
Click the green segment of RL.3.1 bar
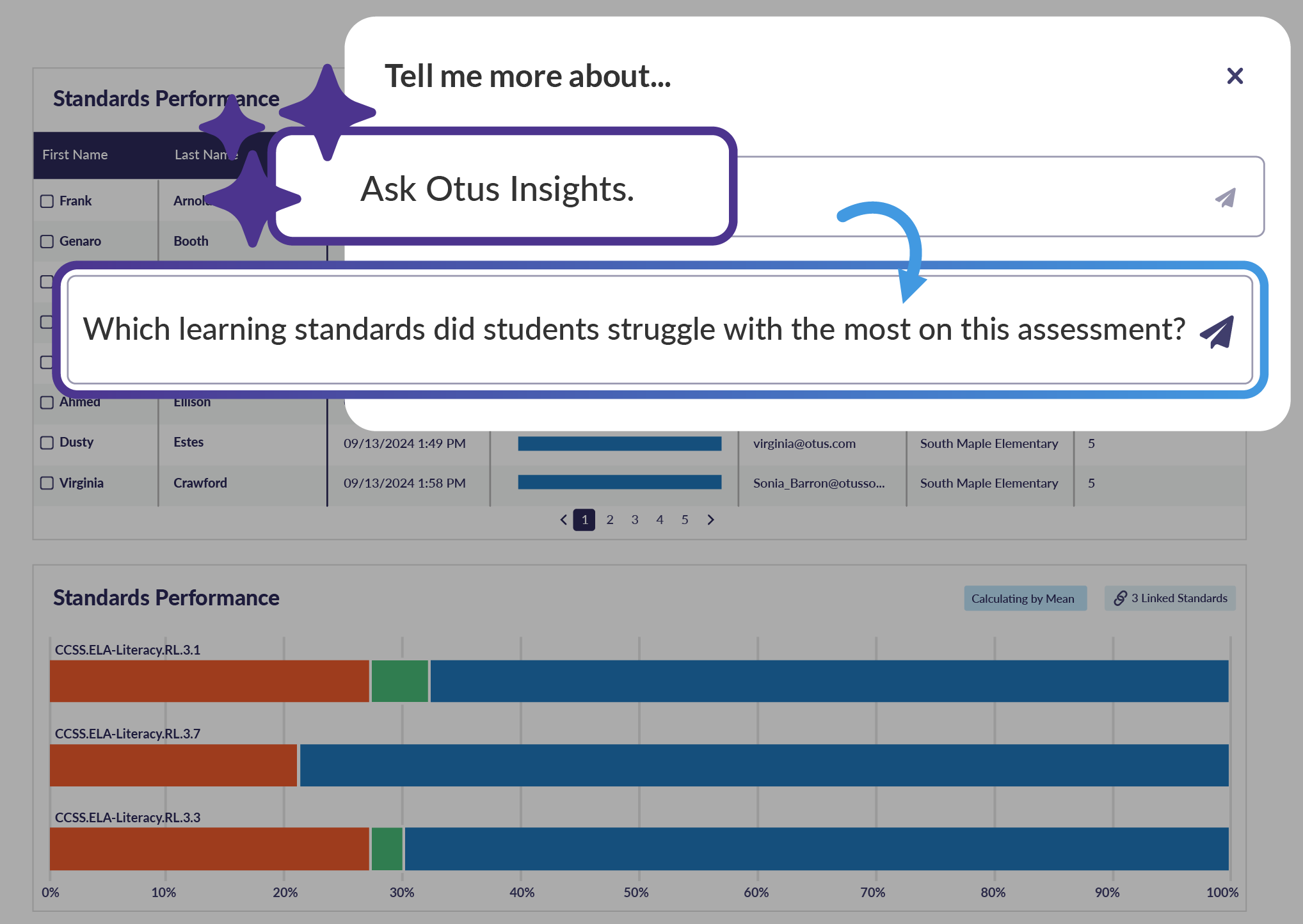pyautogui.click(x=400, y=681)
